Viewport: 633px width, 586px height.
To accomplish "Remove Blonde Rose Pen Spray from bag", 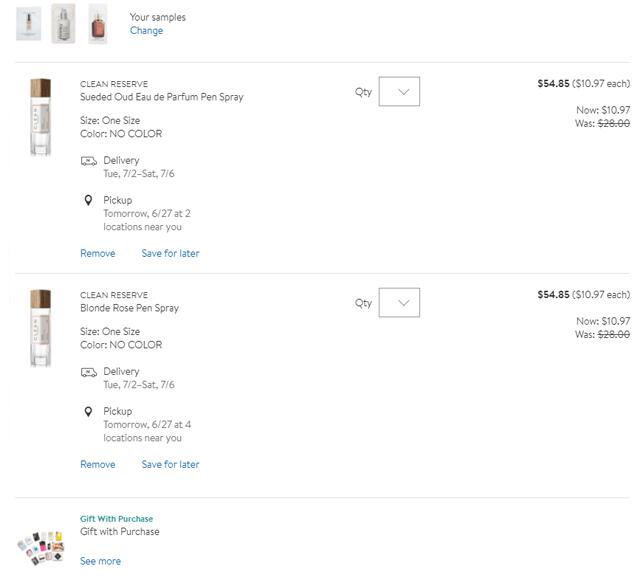I will point(97,465).
